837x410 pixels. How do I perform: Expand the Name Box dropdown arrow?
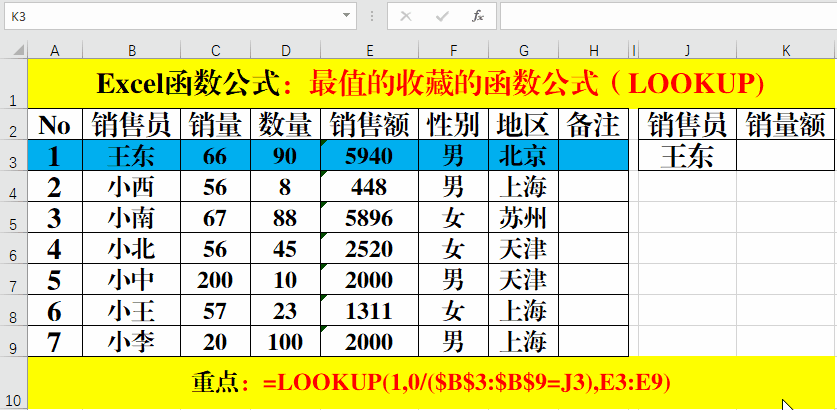(x=347, y=16)
